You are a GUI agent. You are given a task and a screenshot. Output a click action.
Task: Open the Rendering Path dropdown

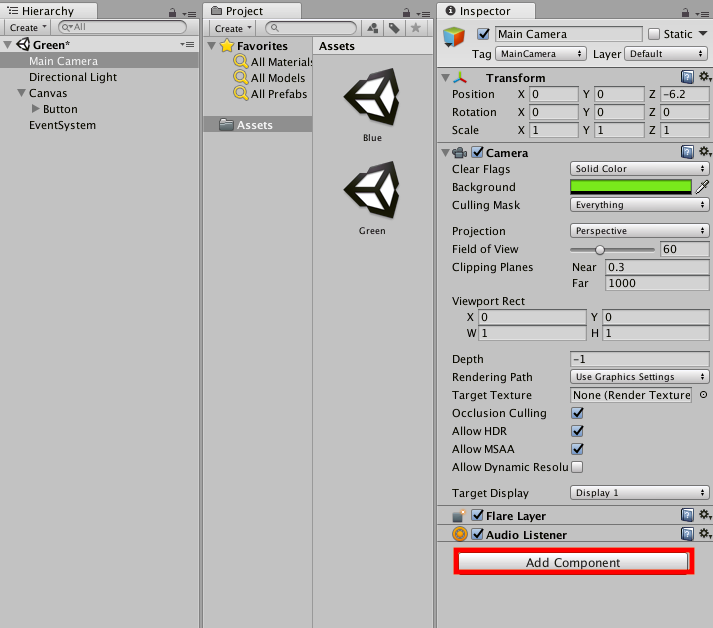tap(639, 377)
